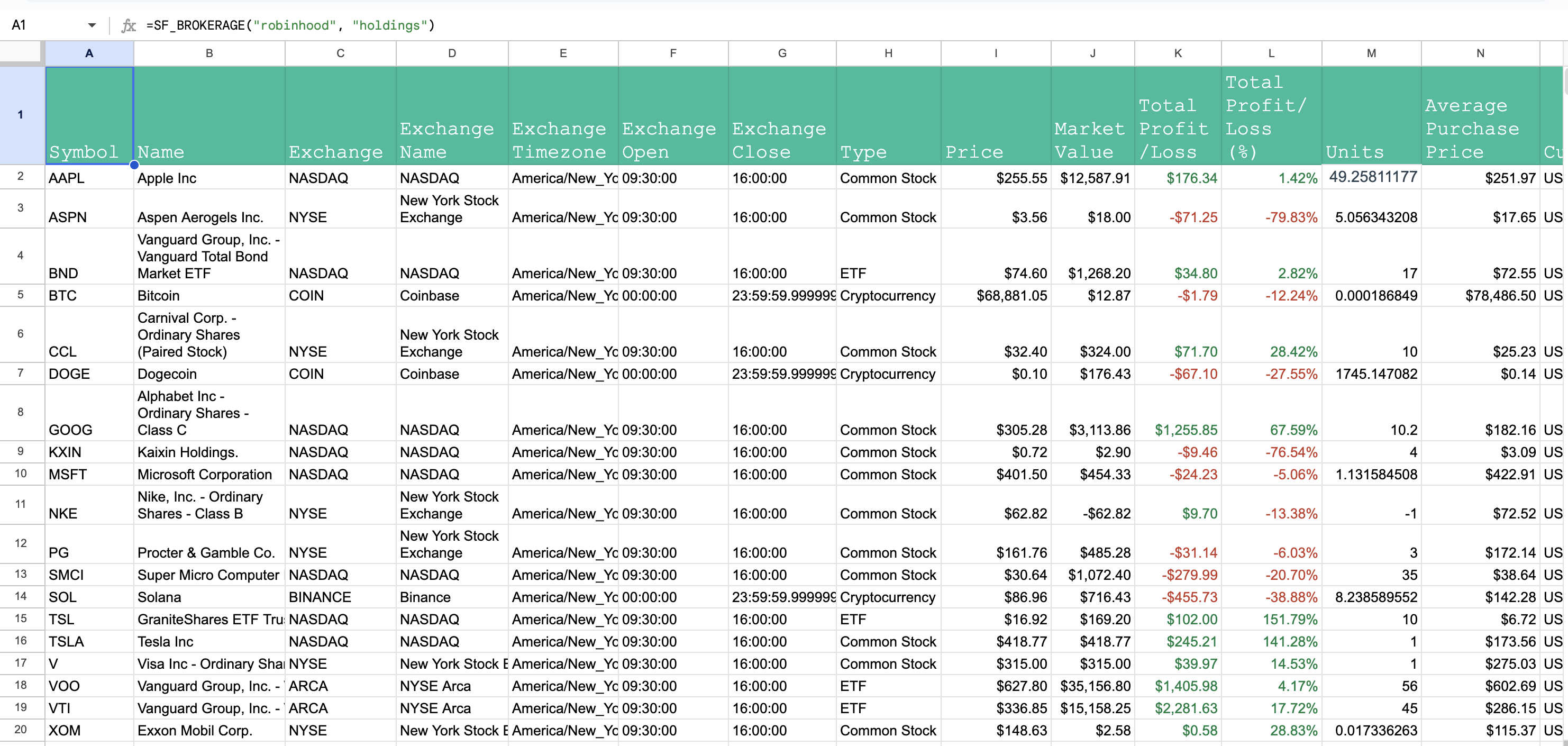This screenshot has width=1568, height=746.
Task: Click the XOM symbol cell
Action: (89, 730)
